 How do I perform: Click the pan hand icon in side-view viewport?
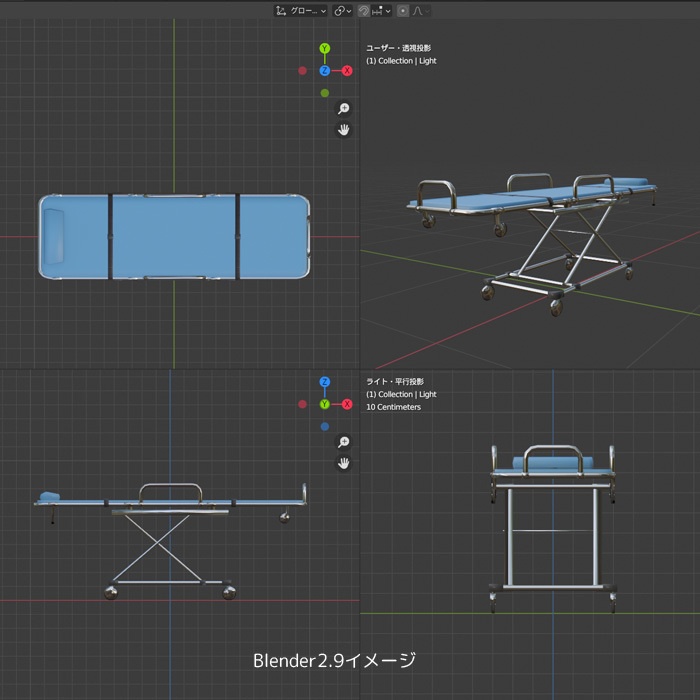tap(343, 463)
